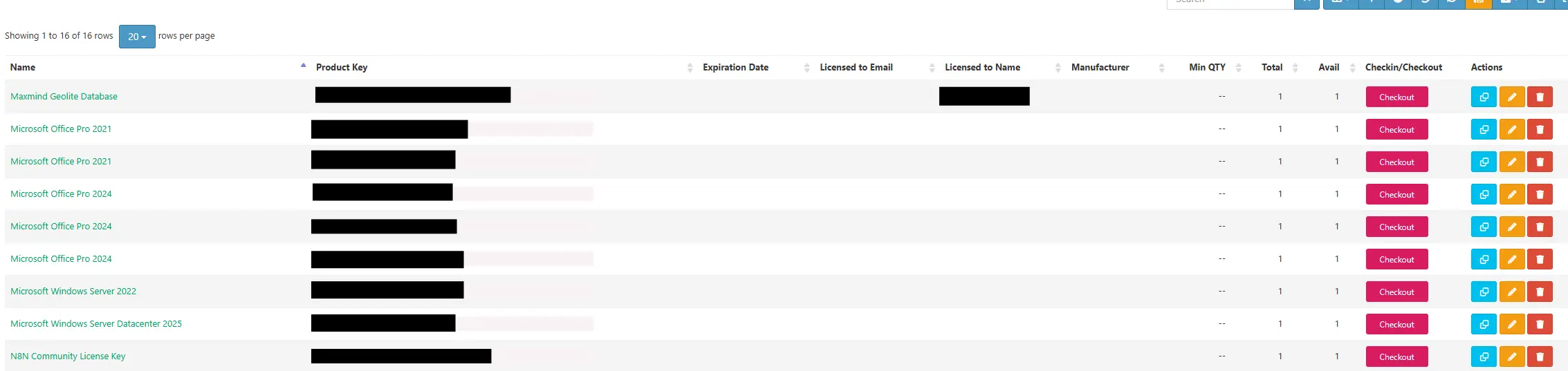Delete the Maxmind Geolite Database license
The height and width of the screenshot is (371, 1568).
(1540, 97)
